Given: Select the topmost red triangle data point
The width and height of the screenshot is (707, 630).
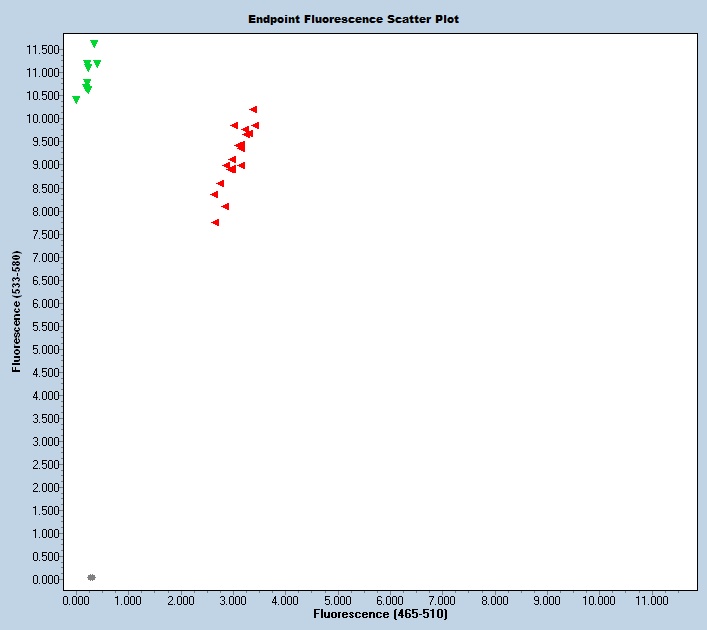Looking at the screenshot, I should click(x=253, y=109).
